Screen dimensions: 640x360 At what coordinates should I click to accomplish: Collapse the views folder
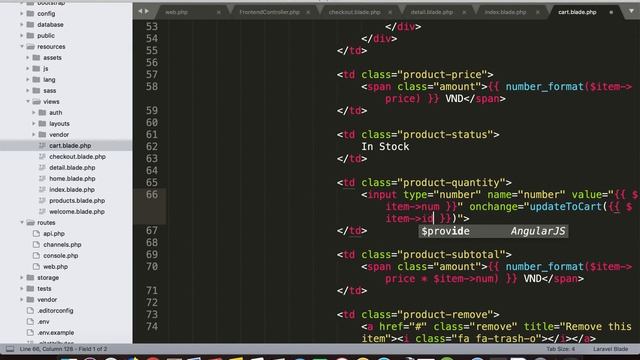tap(28, 102)
